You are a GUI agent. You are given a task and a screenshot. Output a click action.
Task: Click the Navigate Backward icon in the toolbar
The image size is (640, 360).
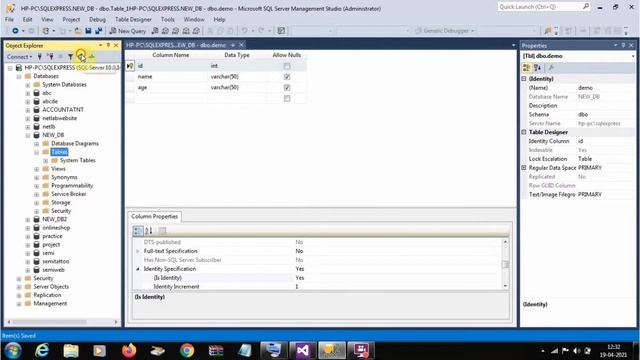tap(15, 31)
